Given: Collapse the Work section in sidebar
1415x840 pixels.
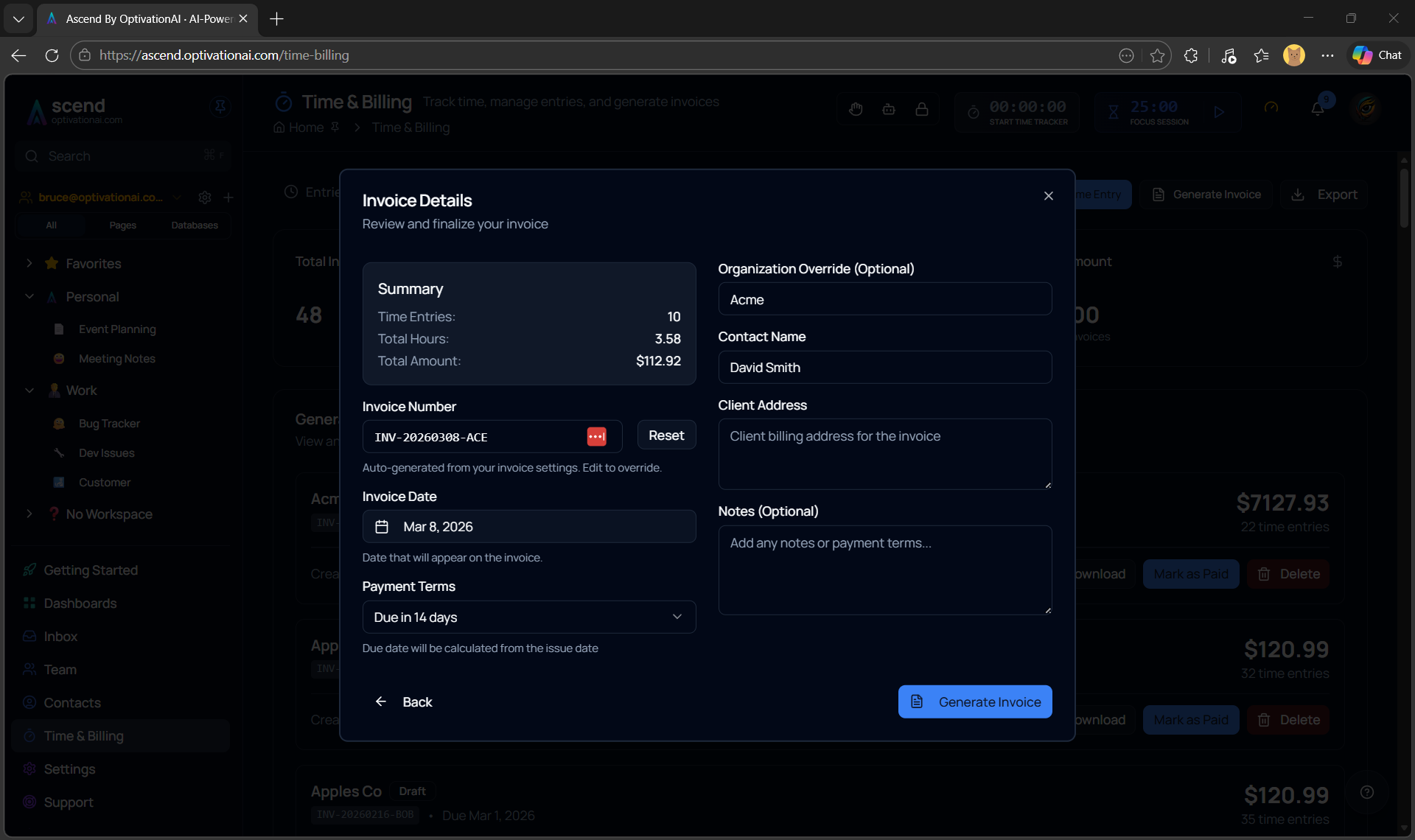Looking at the screenshot, I should [x=29, y=390].
